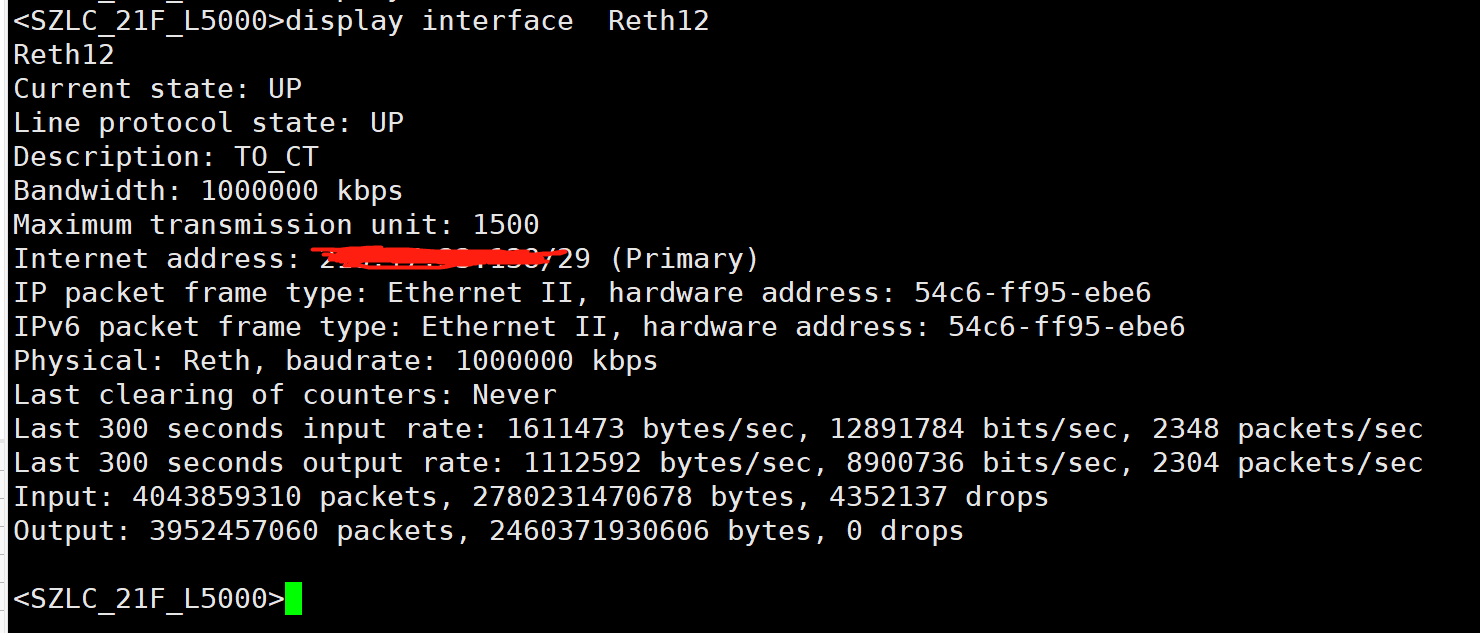
Task: Click 'Physical: Reth, baudrate' line
Action: (x=335, y=361)
